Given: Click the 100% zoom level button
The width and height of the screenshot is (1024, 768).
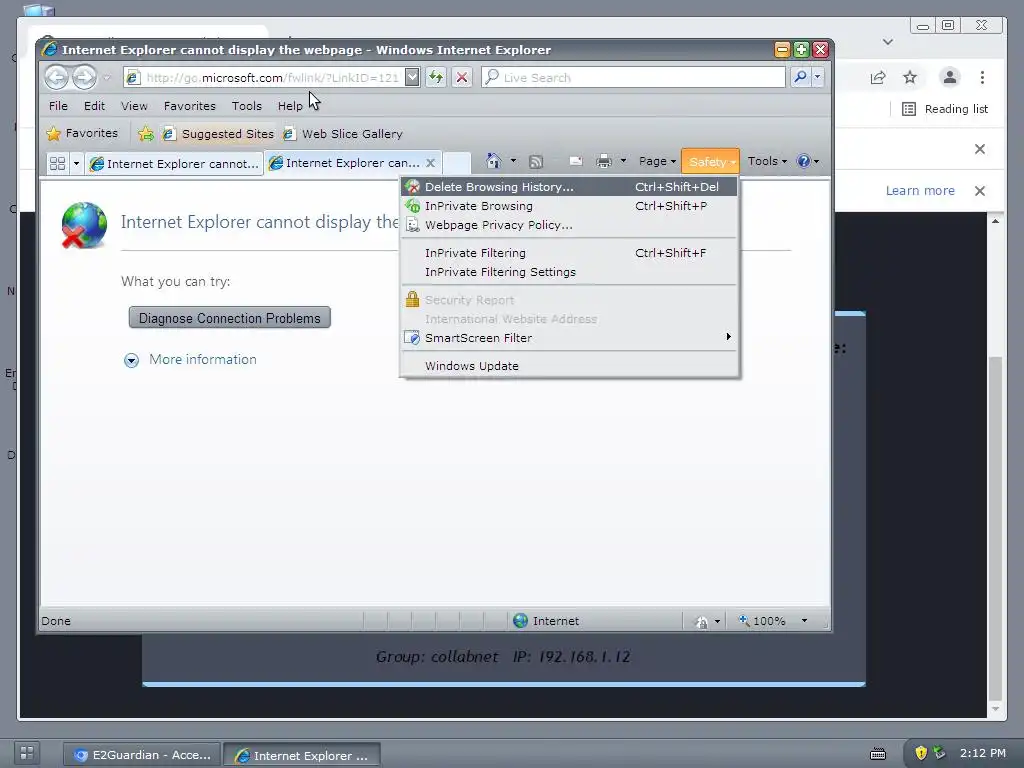Looking at the screenshot, I should point(762,620).
